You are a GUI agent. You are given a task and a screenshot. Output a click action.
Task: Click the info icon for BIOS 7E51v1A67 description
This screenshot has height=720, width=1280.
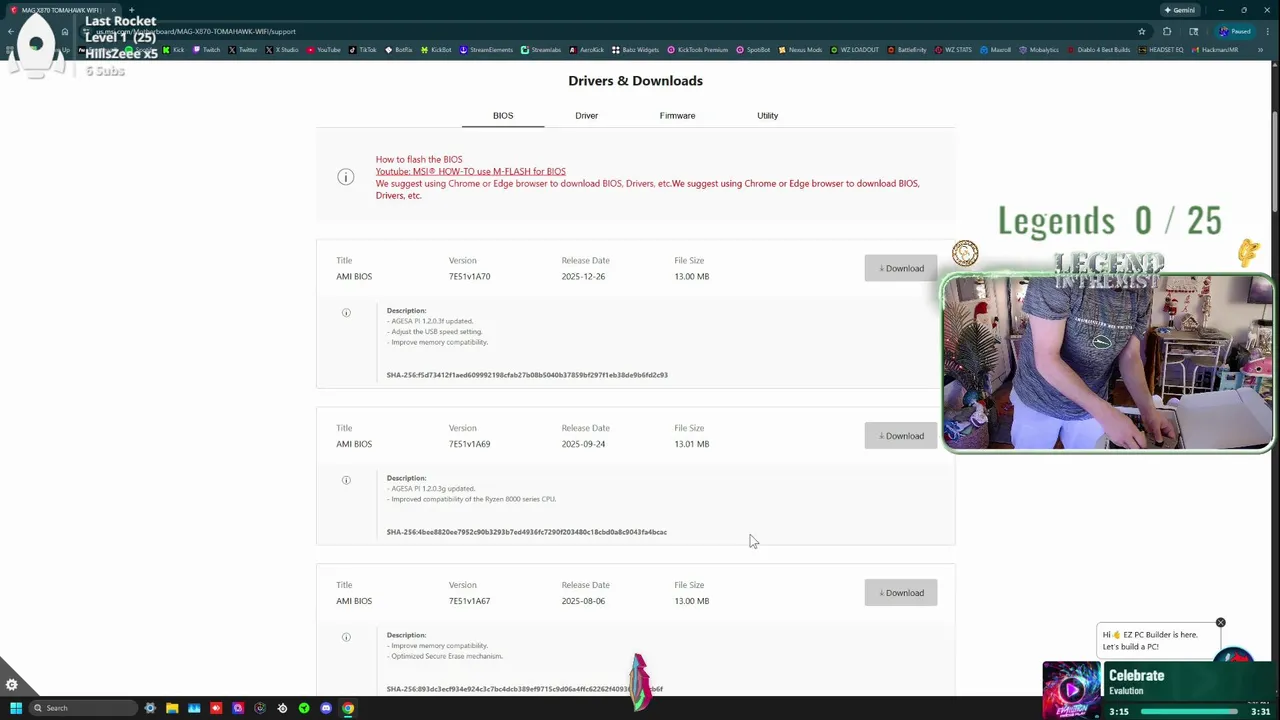tap(346, 637)
